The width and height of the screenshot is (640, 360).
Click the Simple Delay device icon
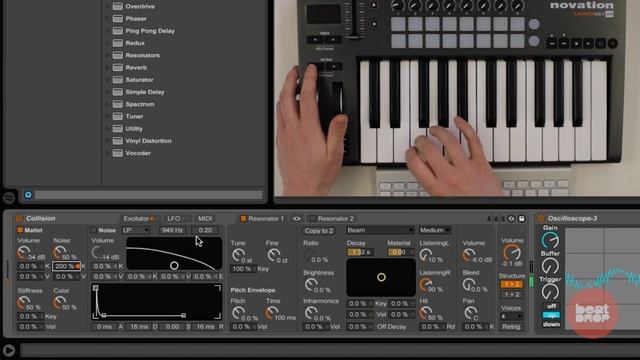pyautogui.click(x=118, y=92)
